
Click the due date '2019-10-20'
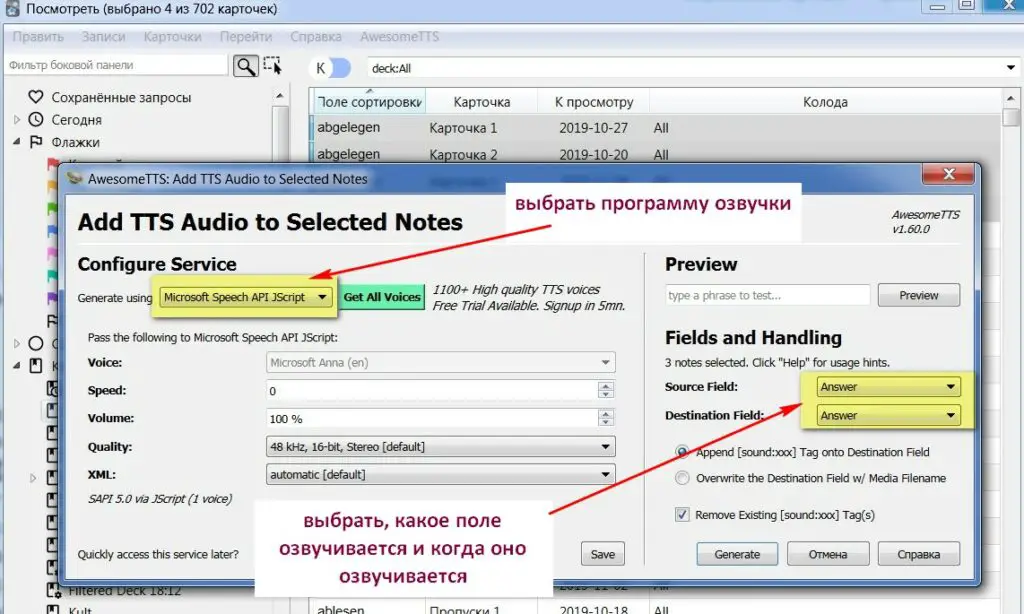pyautogui.click(x=593, y=155)
